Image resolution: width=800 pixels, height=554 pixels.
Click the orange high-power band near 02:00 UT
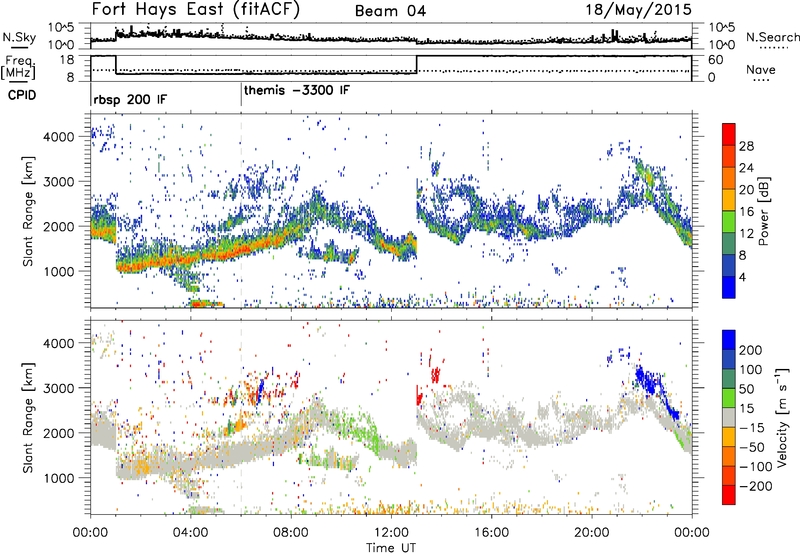(x=140, y=264)
